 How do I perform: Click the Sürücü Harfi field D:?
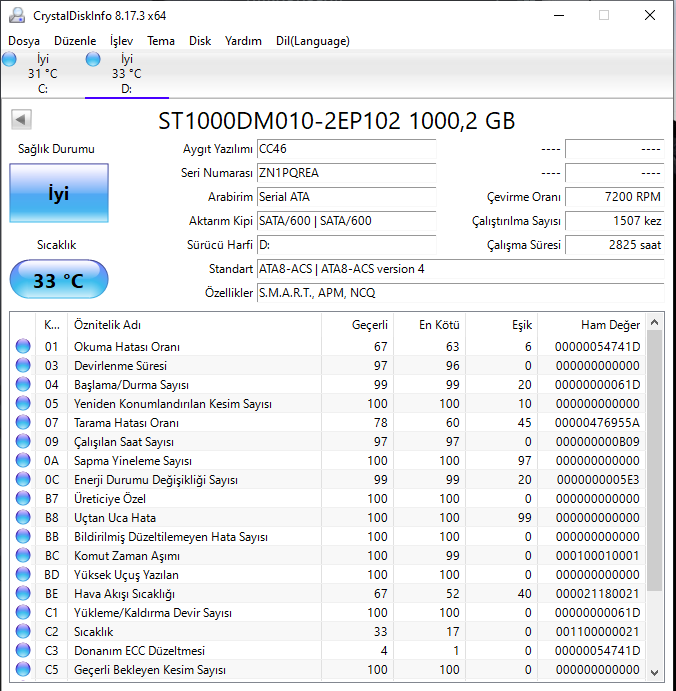[x=346, y=245]
